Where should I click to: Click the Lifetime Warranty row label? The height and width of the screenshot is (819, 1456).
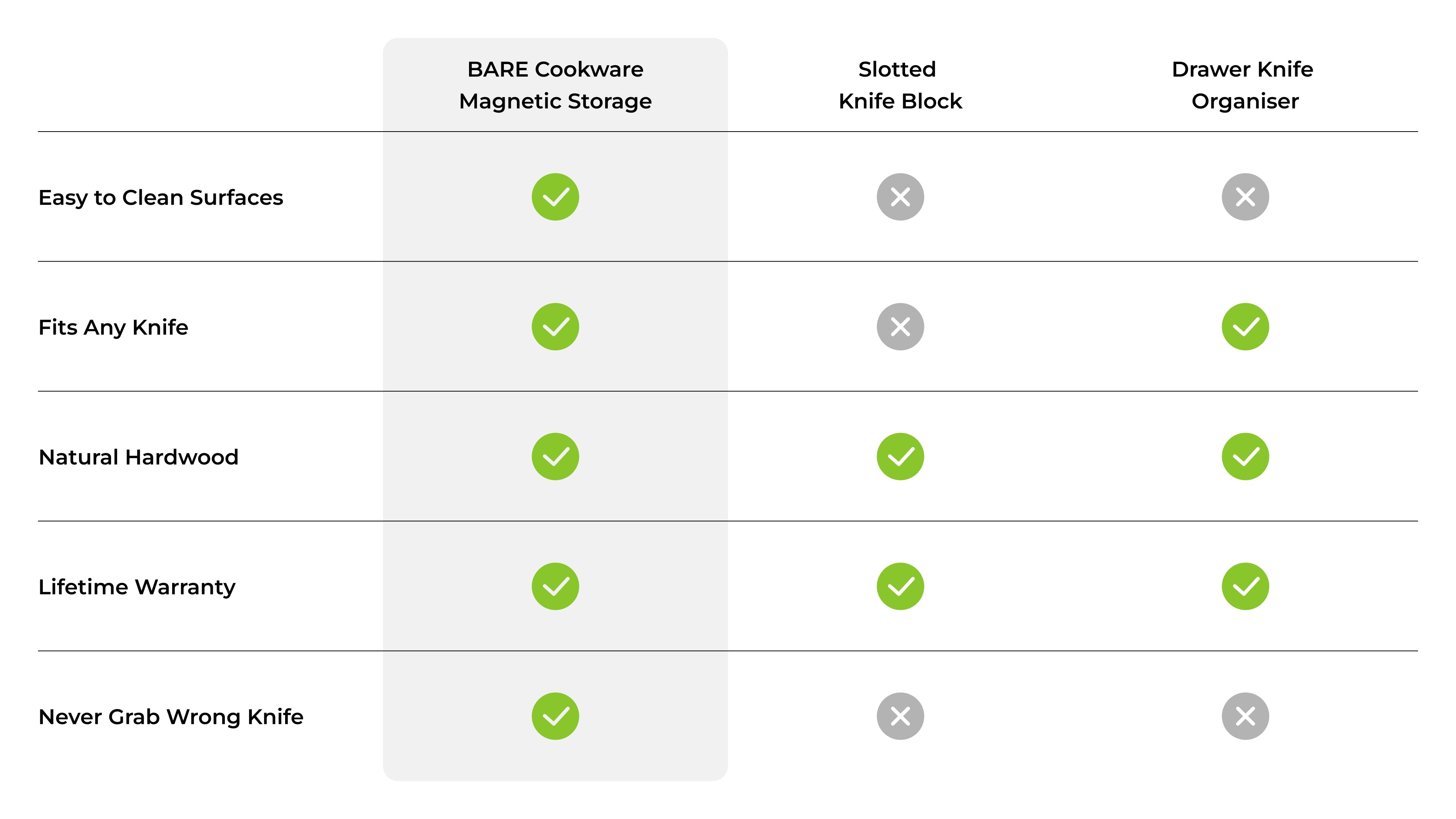pos(137,587)
